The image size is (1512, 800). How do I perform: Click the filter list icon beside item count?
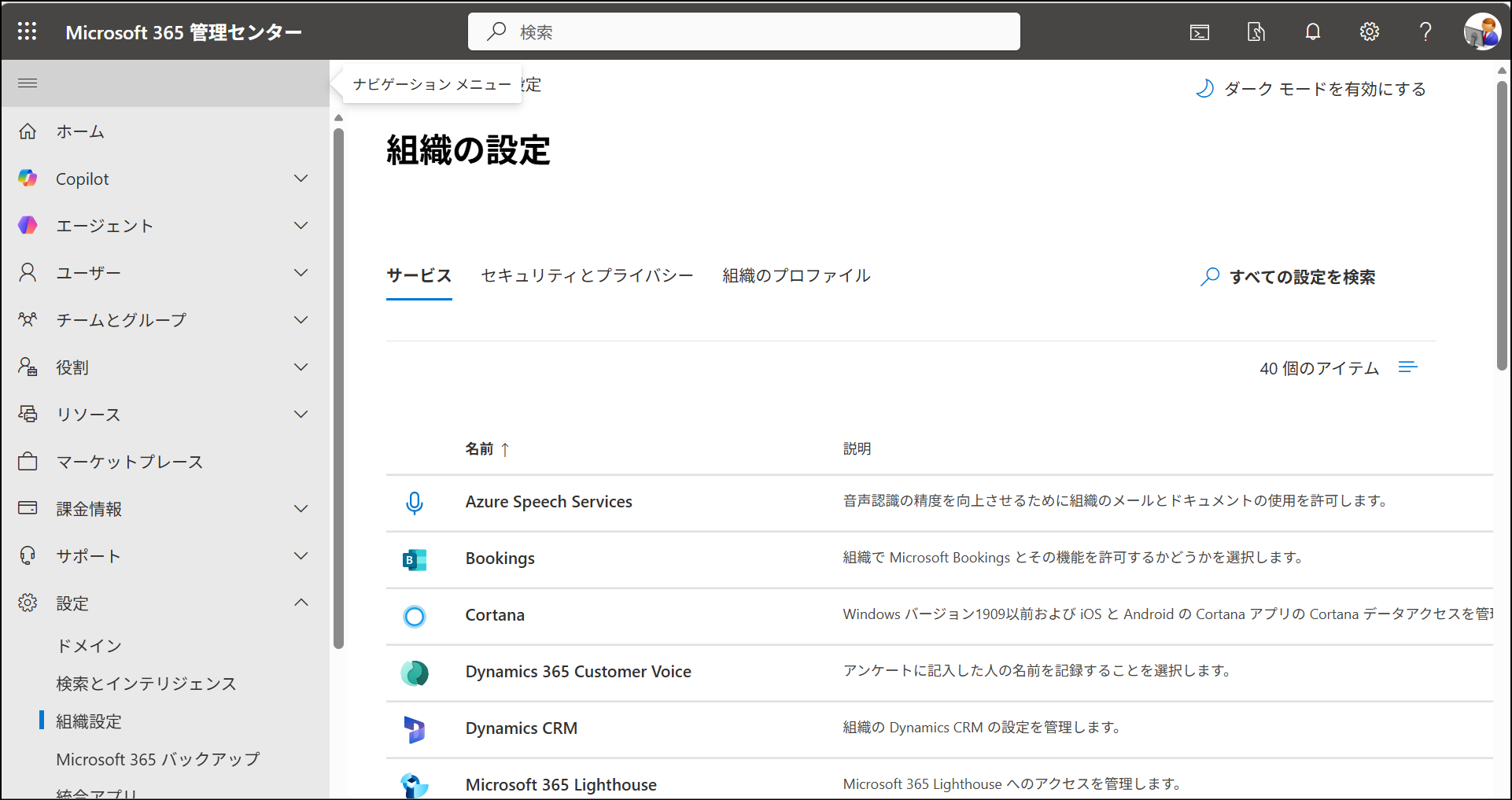tap(1407, 367)
